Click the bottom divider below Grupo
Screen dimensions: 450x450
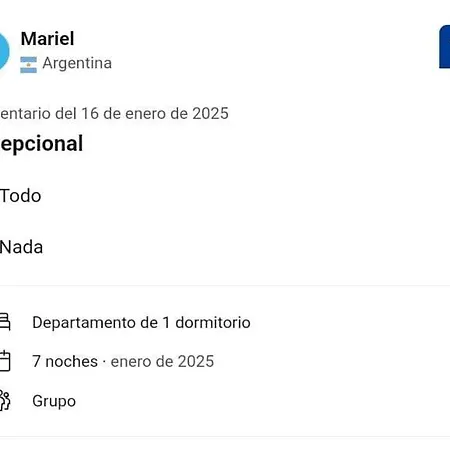(x=225, y=436)
